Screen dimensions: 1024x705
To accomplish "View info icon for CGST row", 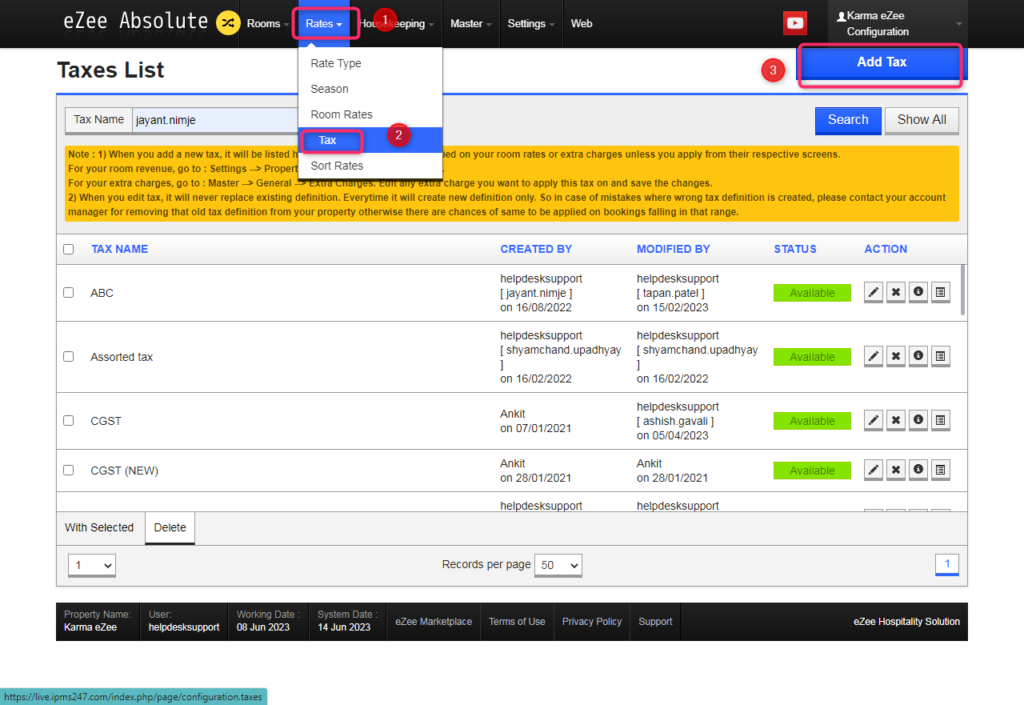I will pos(918,420).
